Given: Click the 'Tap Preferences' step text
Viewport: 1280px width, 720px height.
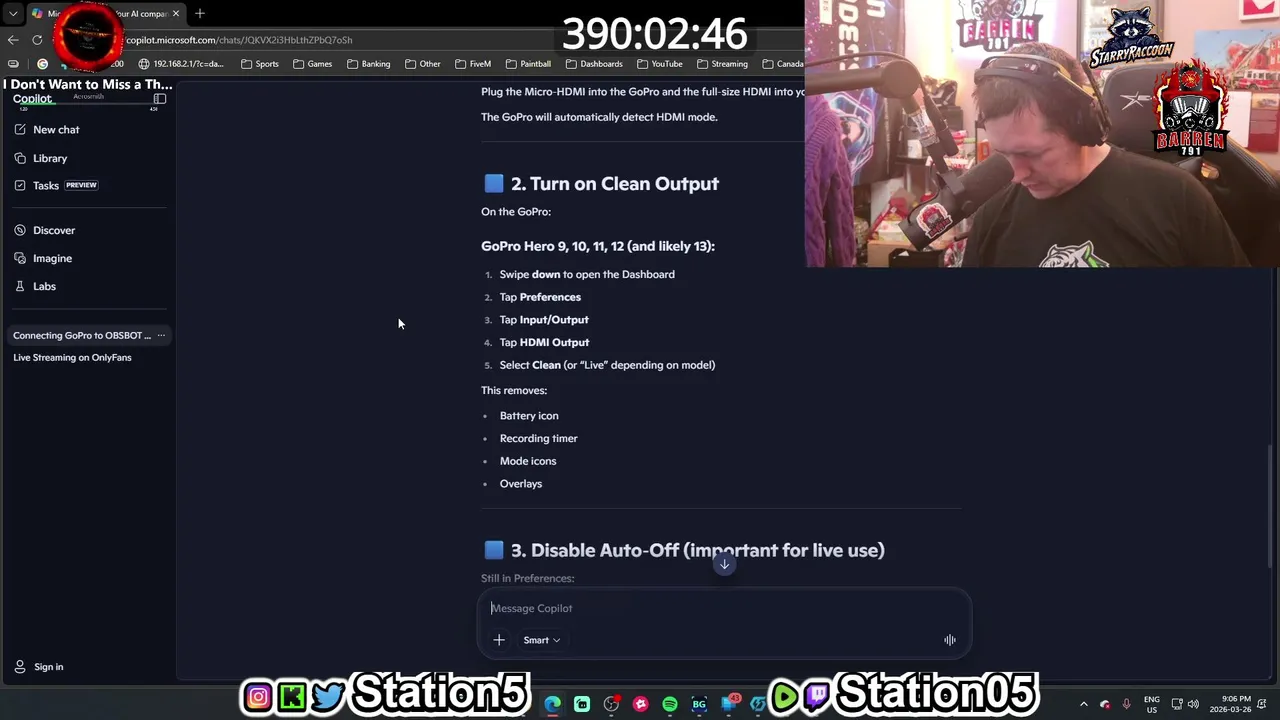Looking at the screenshot, I should click(540, 297).
